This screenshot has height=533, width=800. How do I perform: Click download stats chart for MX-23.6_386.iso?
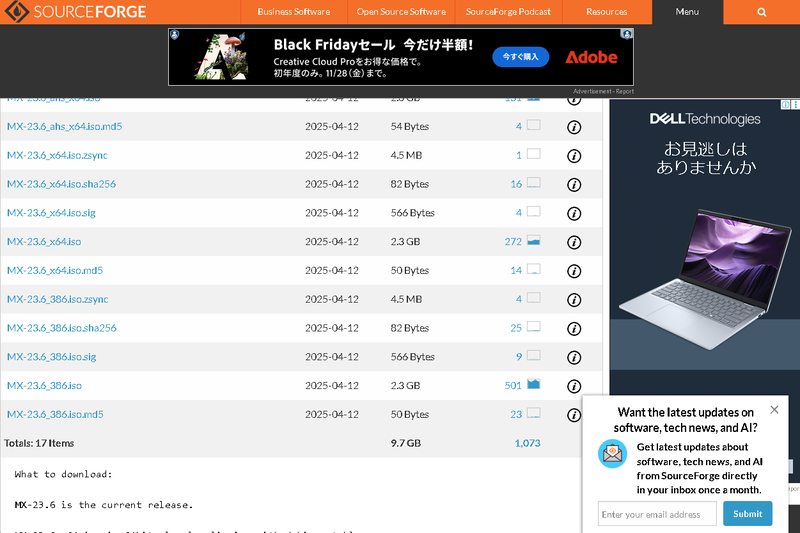tap(534, 384)
